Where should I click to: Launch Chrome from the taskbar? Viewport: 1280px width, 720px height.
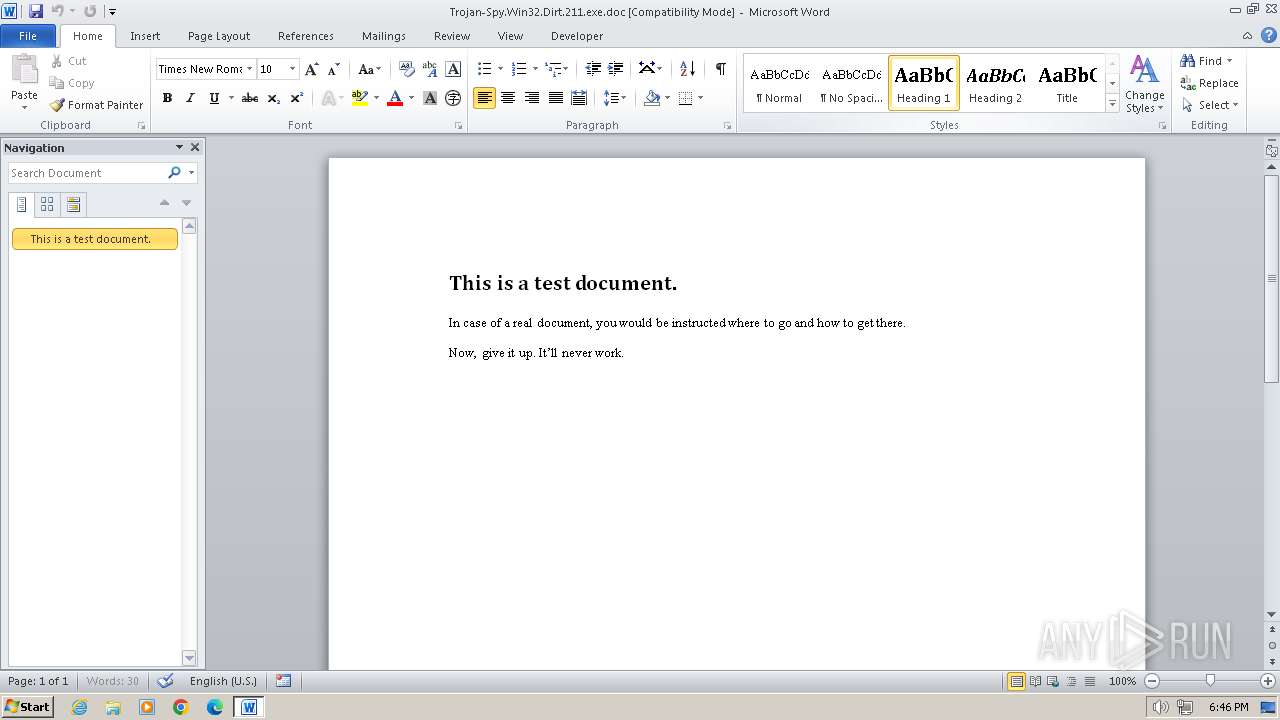(181, 707)
